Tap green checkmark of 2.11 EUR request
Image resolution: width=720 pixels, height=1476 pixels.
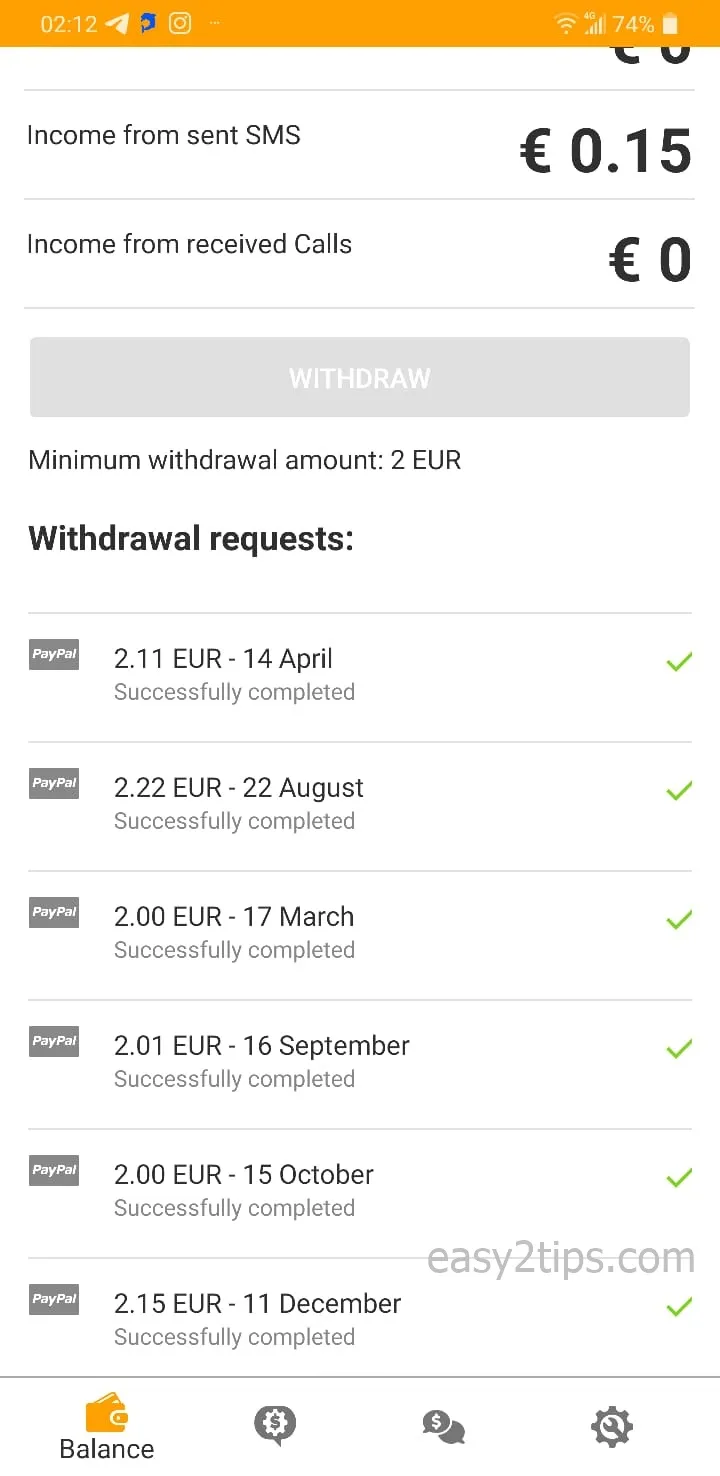pos(679,661)
